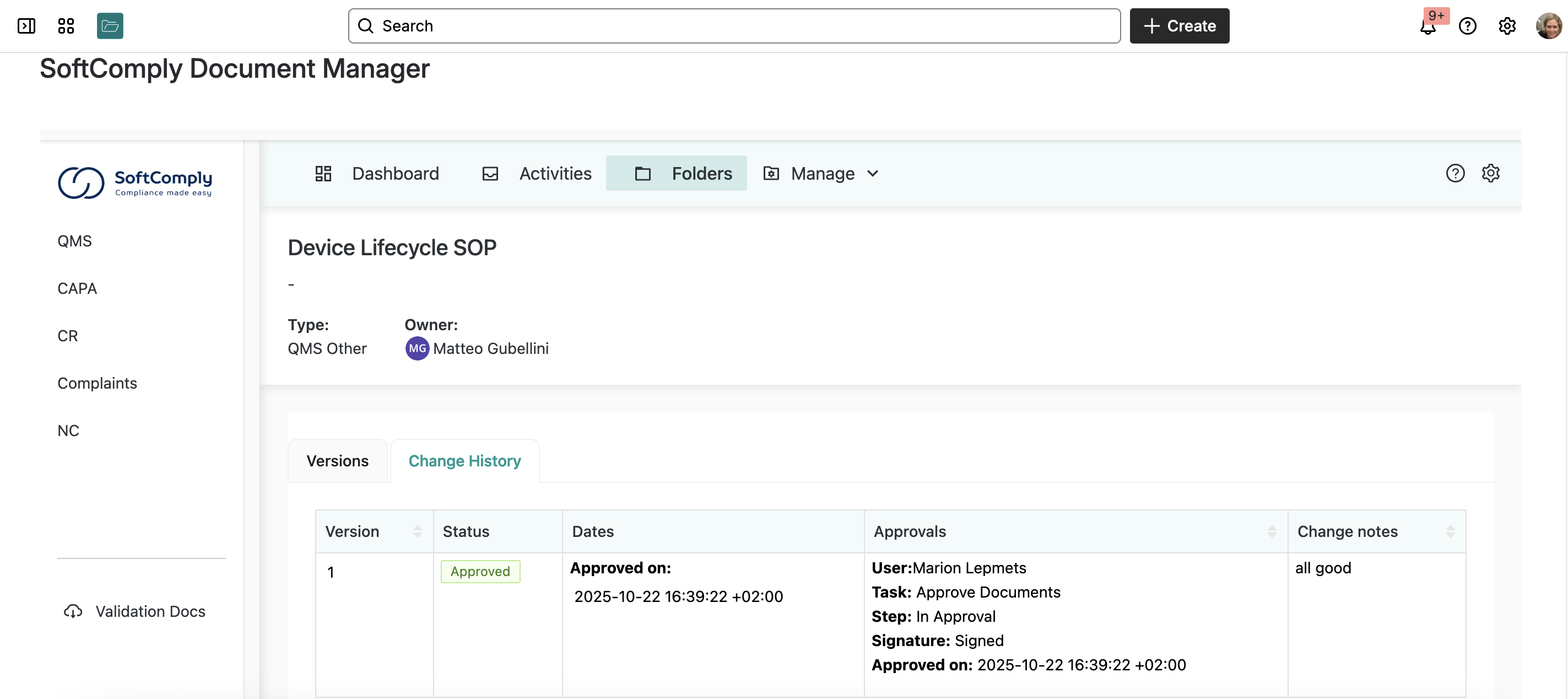Open the Document Manager settings gear
Image resolution: width=1568 pixels, height=699 pixels.
pos(1490,174)
